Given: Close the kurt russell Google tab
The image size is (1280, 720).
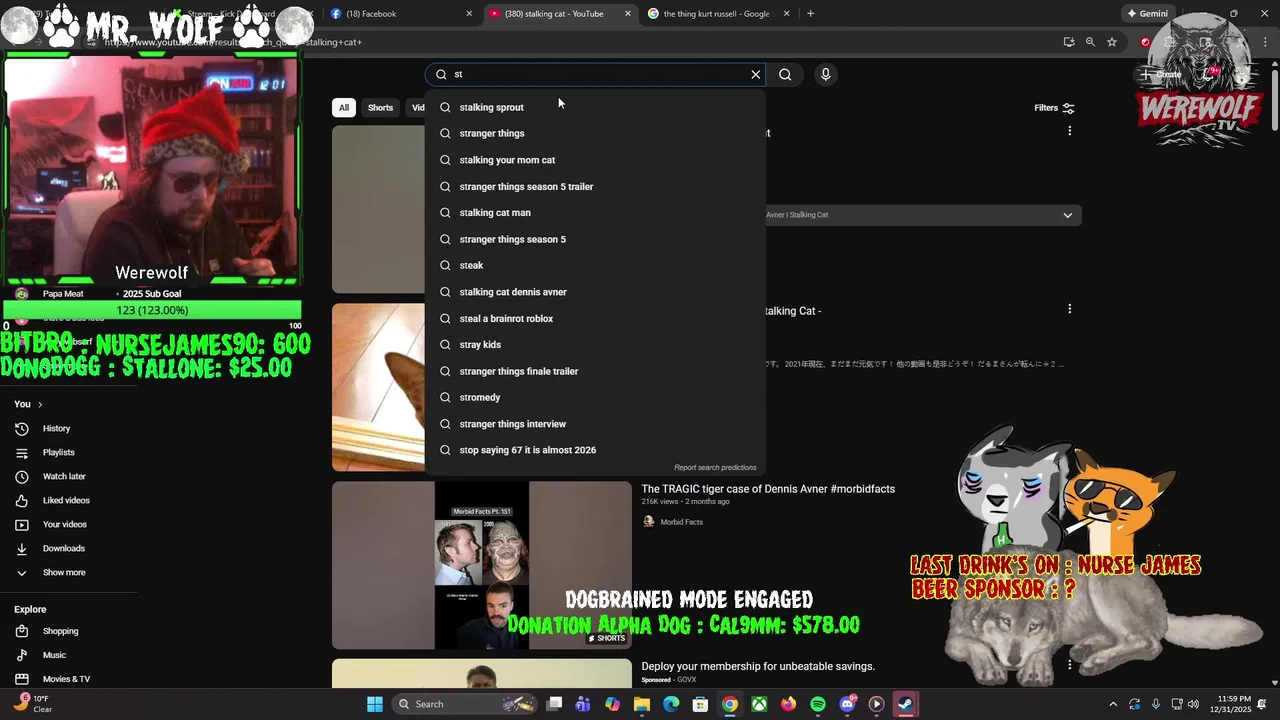Looking at the screenshot, I should pos(786,14).
